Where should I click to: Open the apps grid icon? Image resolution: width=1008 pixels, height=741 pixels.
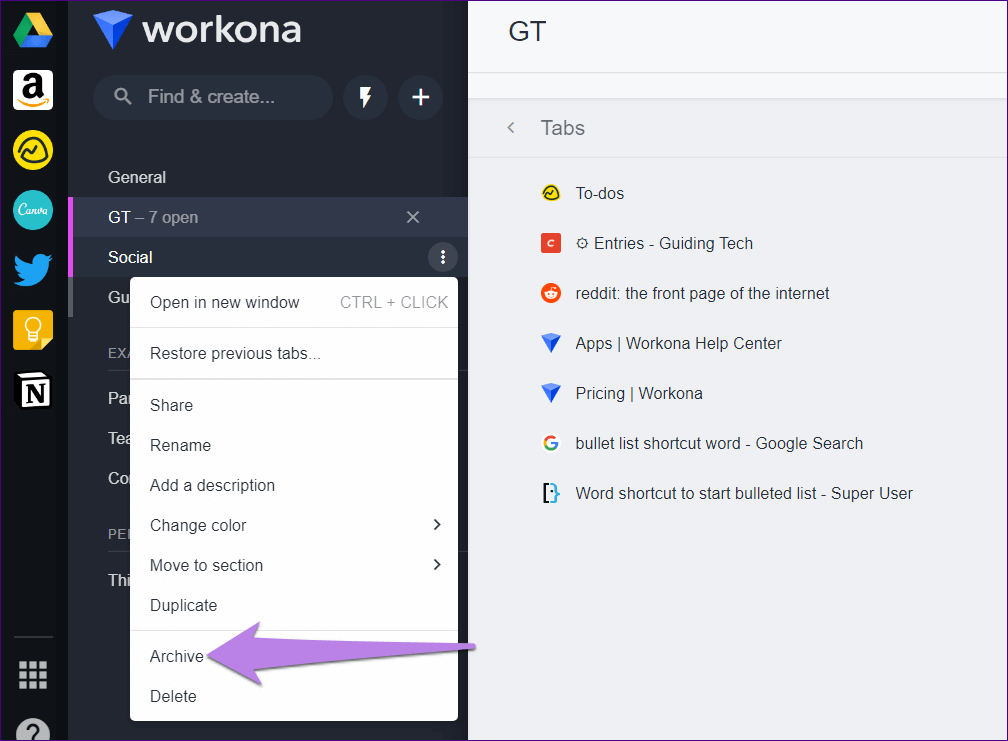click(33, 675)
